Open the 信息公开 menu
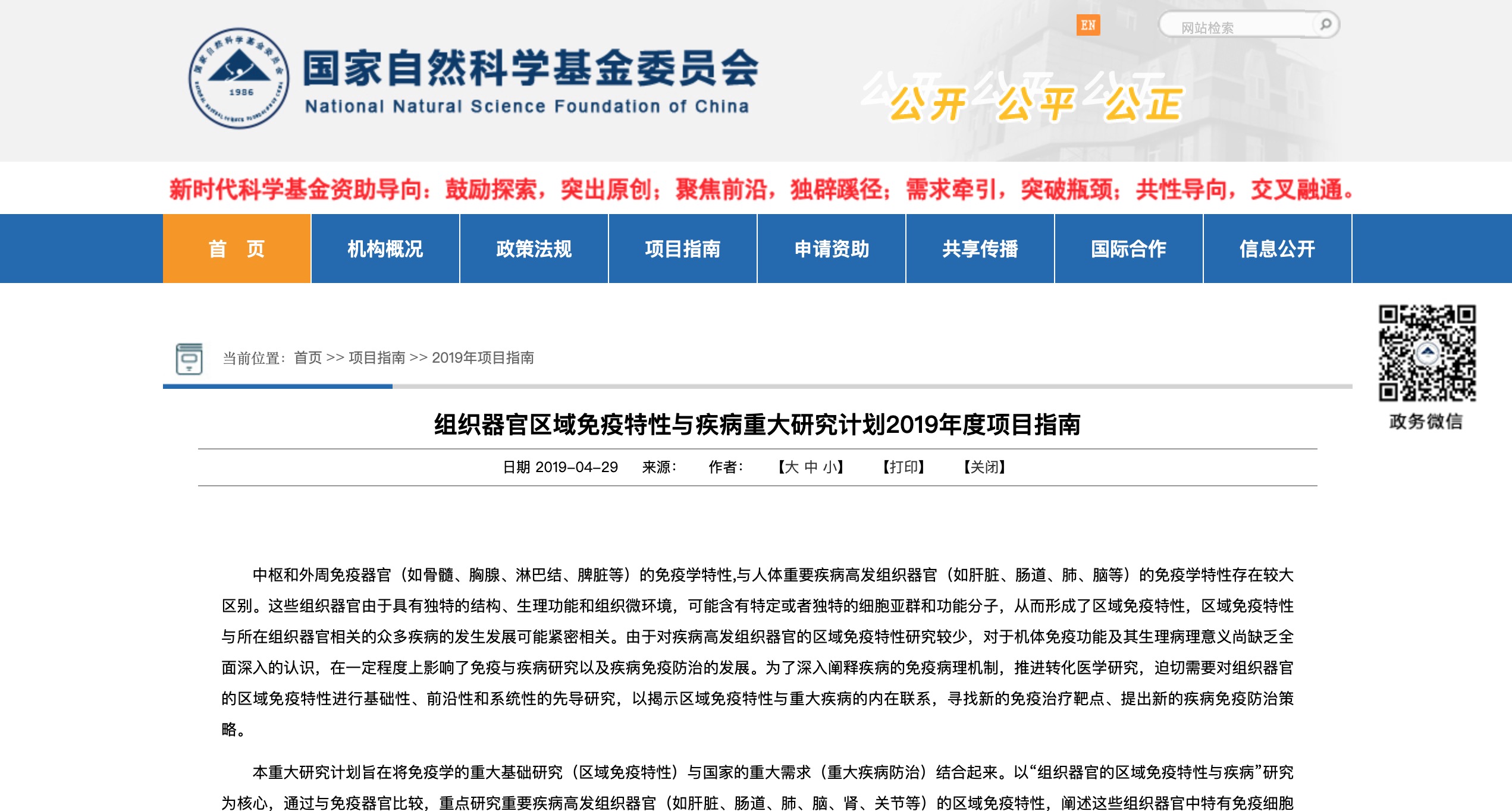This screenshot has width=1512, height=811. [x=1278, y=249]
